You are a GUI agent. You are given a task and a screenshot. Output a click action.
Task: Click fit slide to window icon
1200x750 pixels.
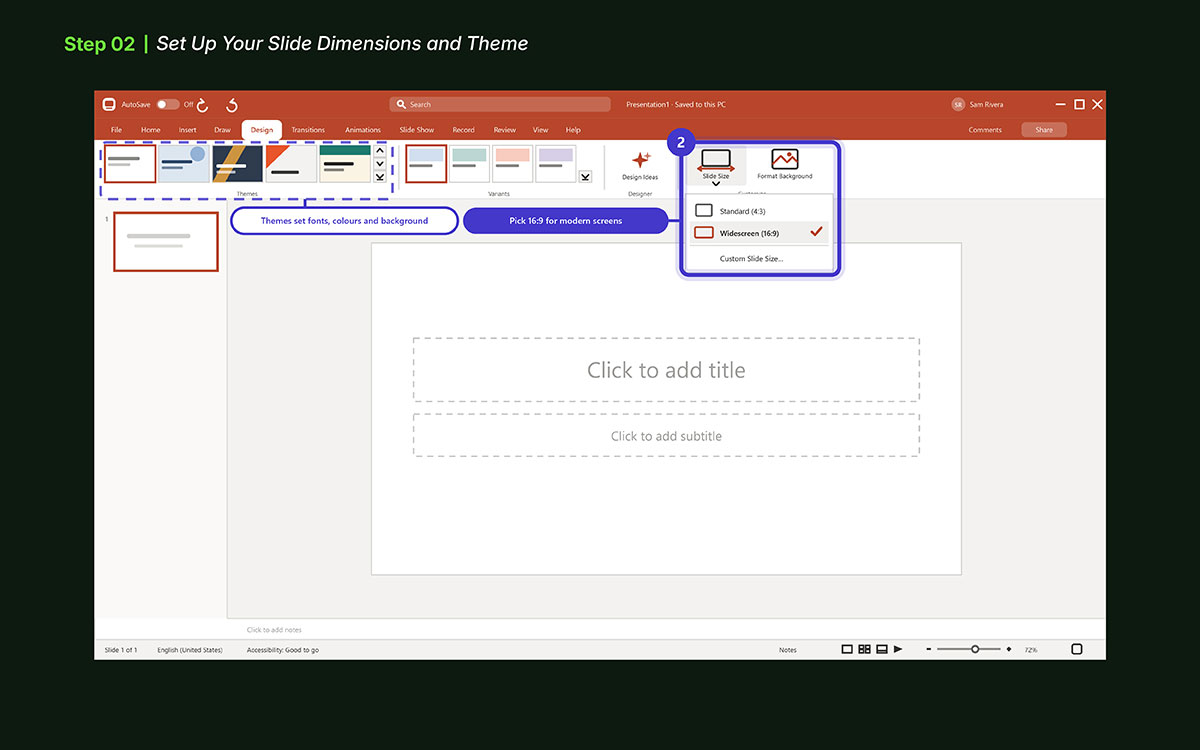(1077, 649)
